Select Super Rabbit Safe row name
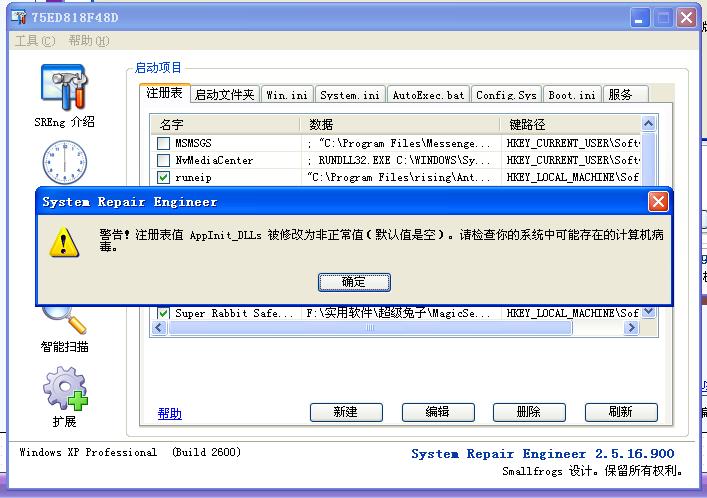 click(234, 313)
